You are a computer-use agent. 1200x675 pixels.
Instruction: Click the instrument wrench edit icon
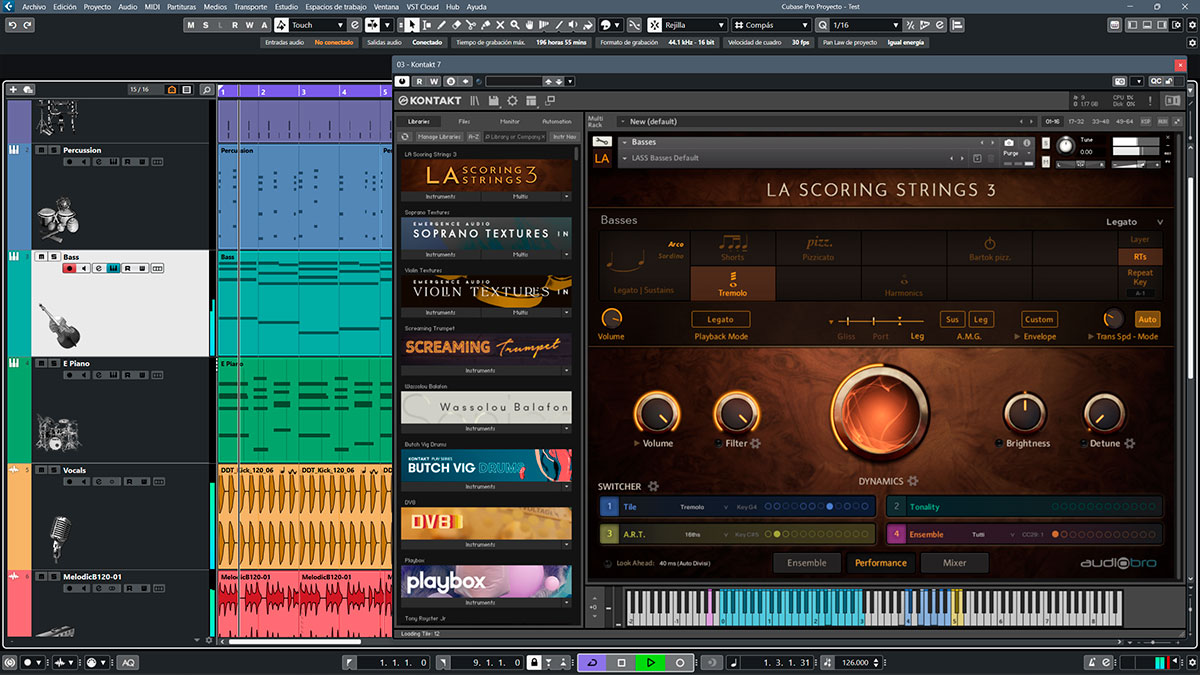[x=602, y=142]
